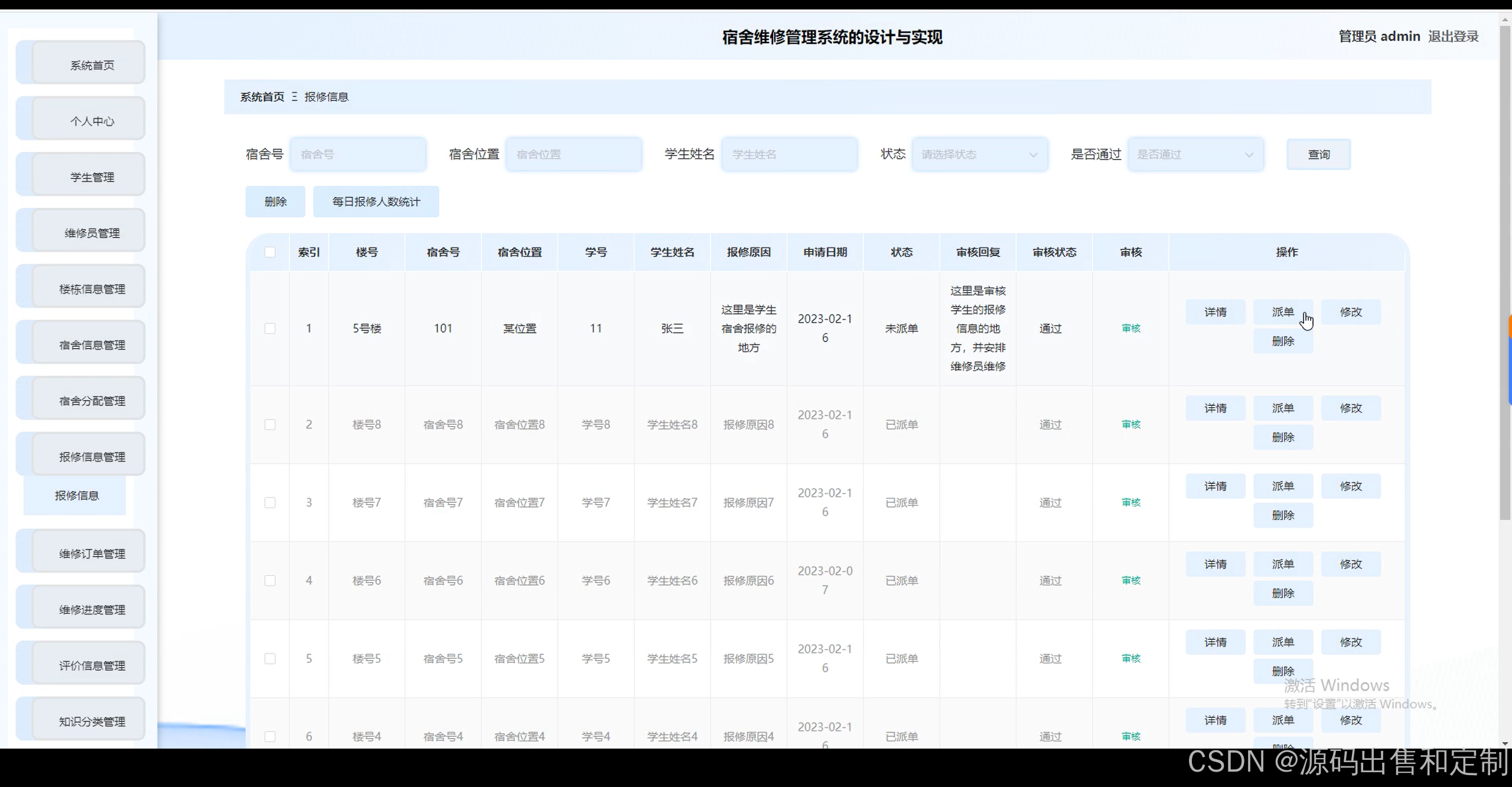Image resolution: width=1512 pixels, height=787 pixels.
Task: Open the 状态 dropdown arrow
Action: pyautogui.click(x=1032, y=155)
